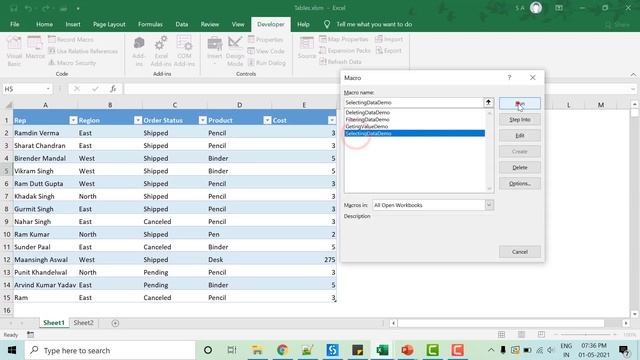Viewport: 640px width, 360px height.
Task: Open the View tab
Action: (x=238, y=24)
